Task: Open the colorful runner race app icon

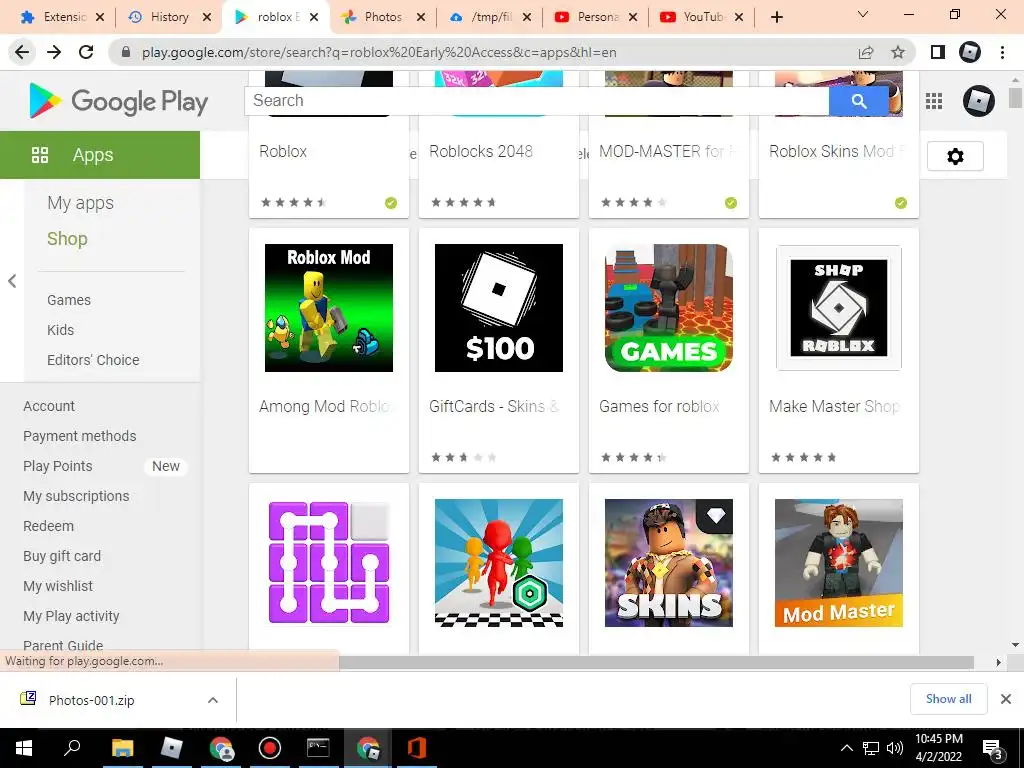Action: click(x=498, y=563)
